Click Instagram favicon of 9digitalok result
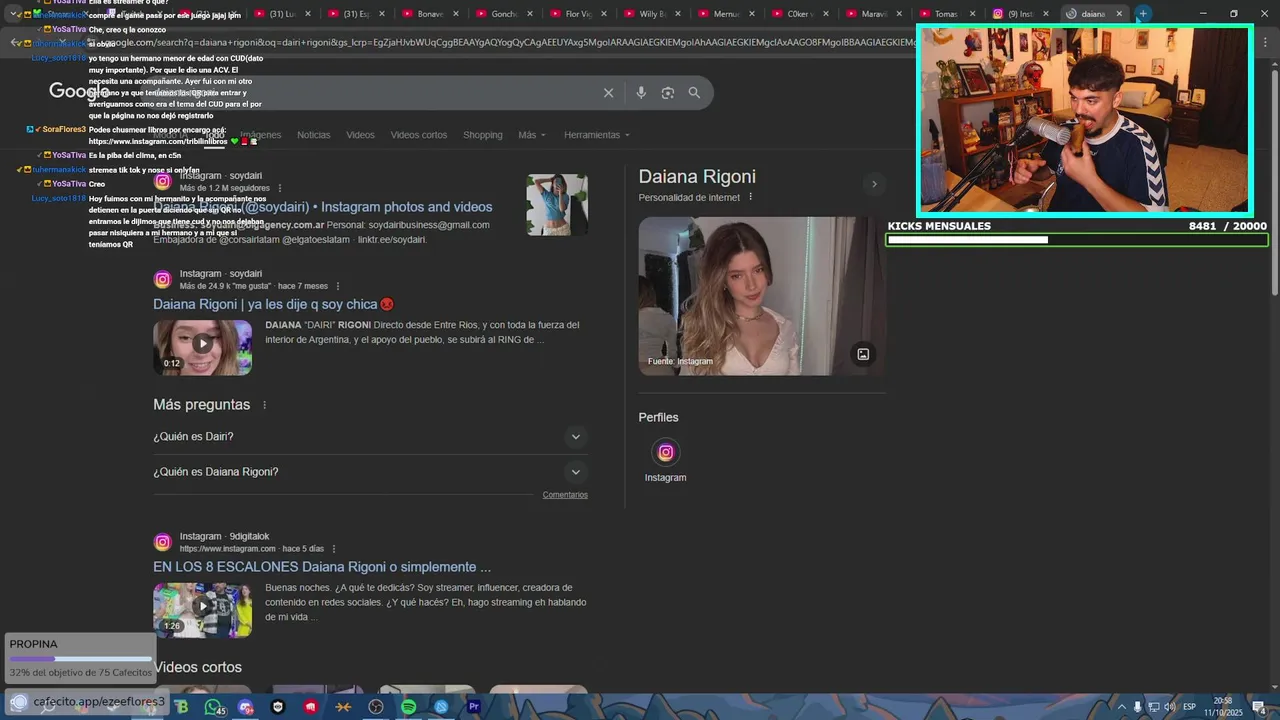Viewport: 1280px width, 720px height. point(163,542)
